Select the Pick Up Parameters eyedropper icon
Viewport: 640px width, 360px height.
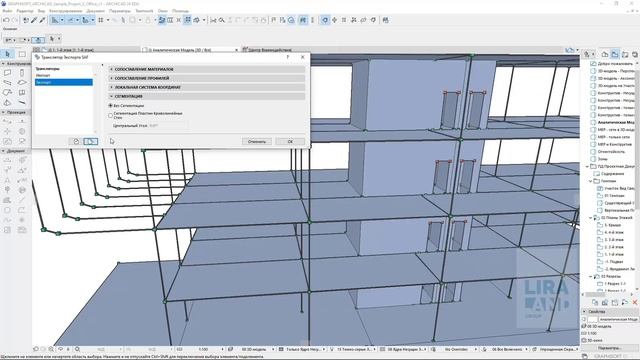(34, 20)
